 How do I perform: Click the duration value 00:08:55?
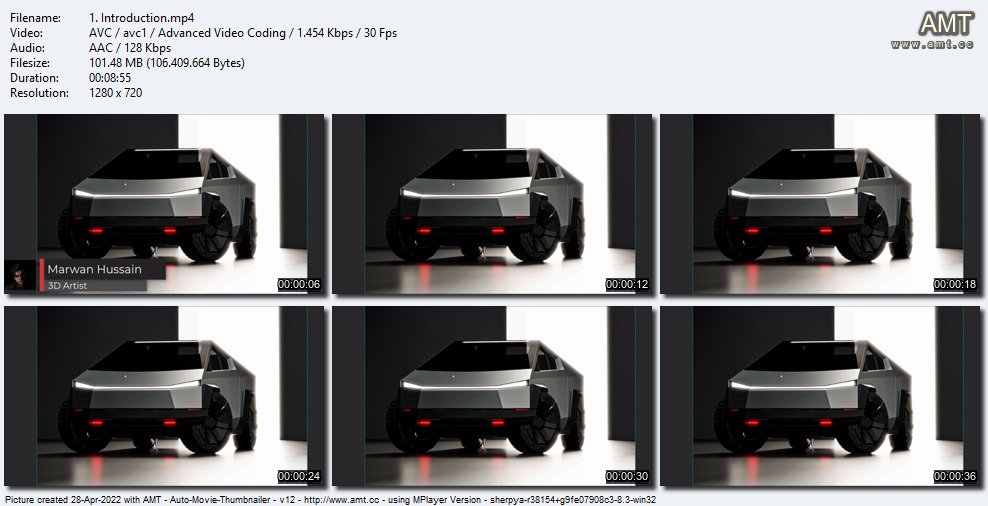(111, 78)
